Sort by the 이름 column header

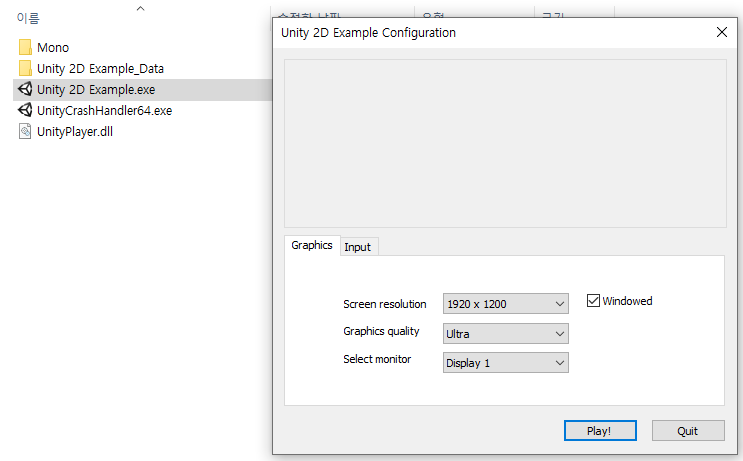28,18
